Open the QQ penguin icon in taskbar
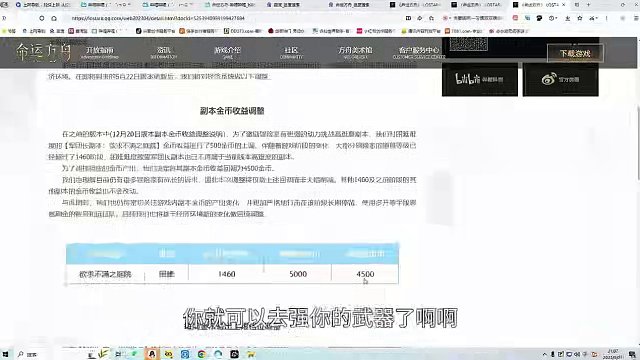The image size is (640, 360). (152, 354)
